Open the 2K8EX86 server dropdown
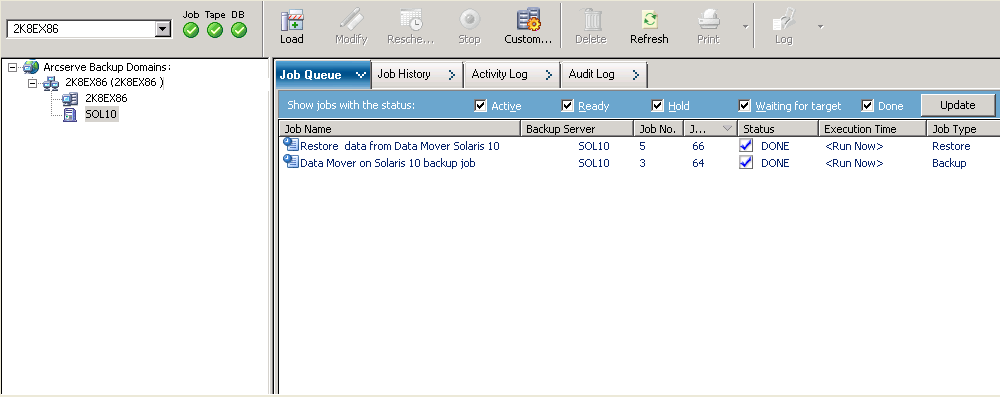The height and width of the screenshot is (397, 1000). coord(163,29)
